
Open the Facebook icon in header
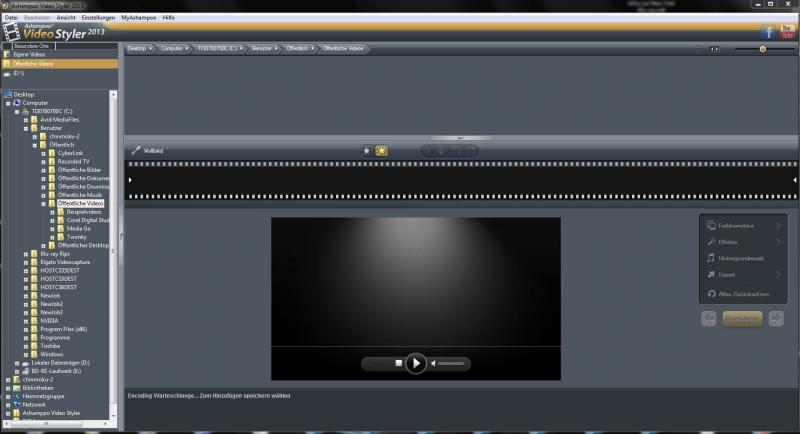(x=768, y=33)
